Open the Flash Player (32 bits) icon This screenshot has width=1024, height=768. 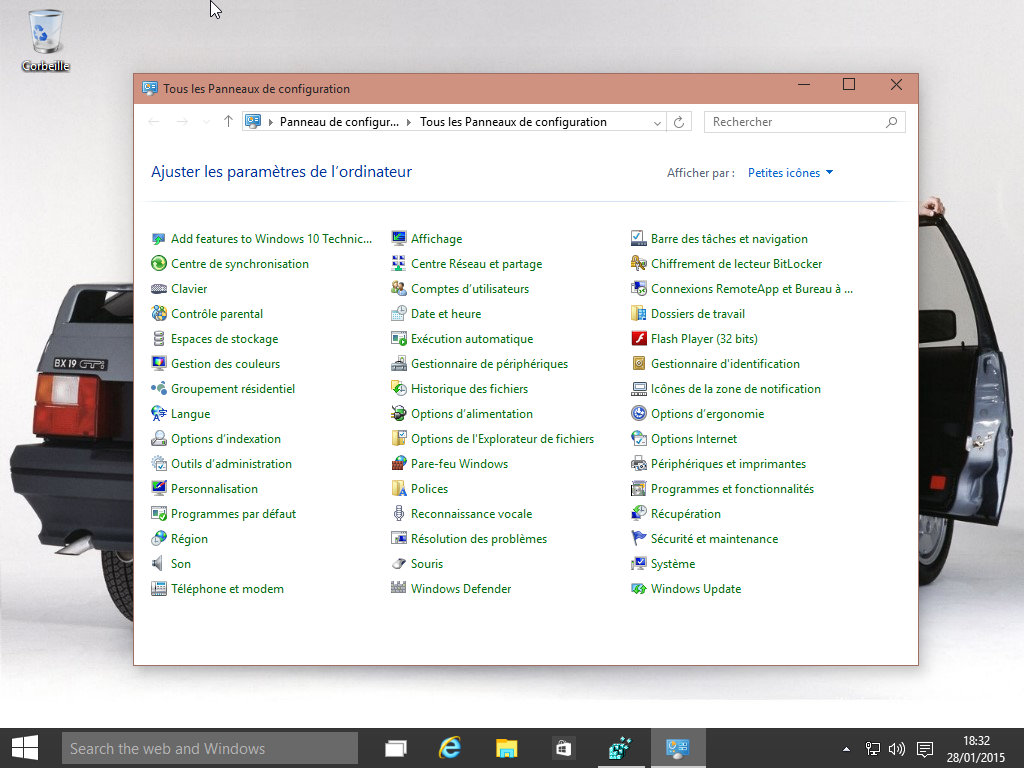coord(639,339)
